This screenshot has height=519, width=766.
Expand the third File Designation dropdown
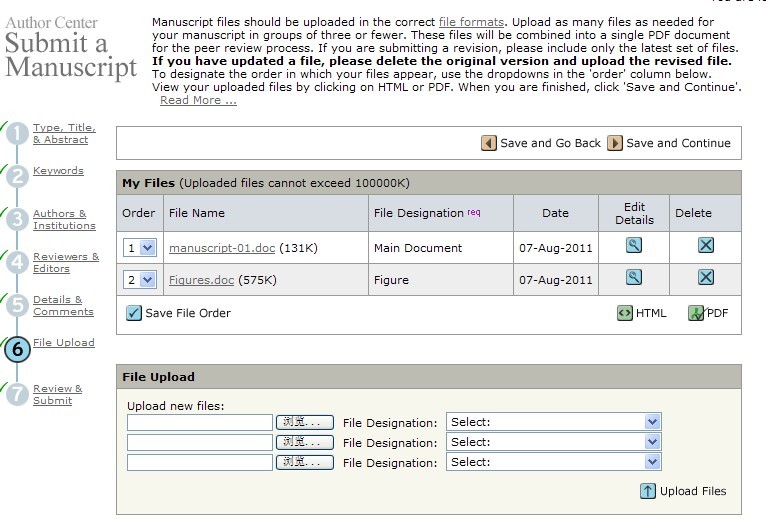tap(553, 462)
